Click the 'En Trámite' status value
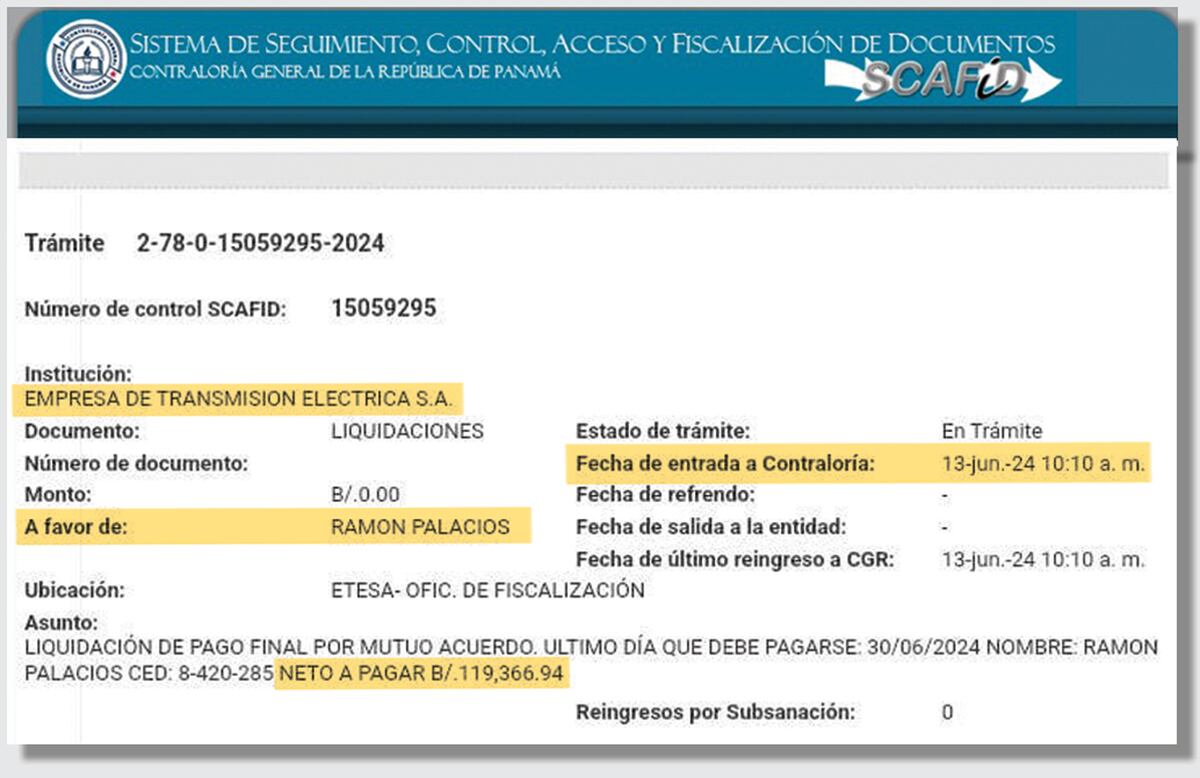Viewport: 1200px width, 778px height. (992, 432)
